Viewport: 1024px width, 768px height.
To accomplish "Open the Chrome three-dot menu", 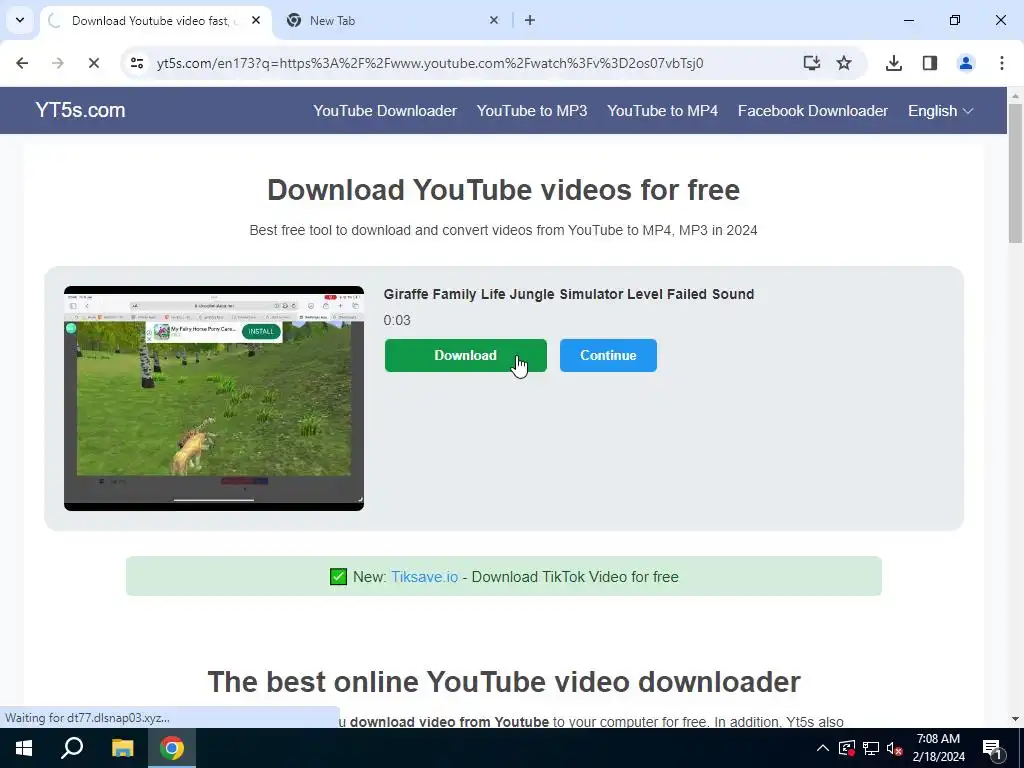I will click(x=1002, y=63).
